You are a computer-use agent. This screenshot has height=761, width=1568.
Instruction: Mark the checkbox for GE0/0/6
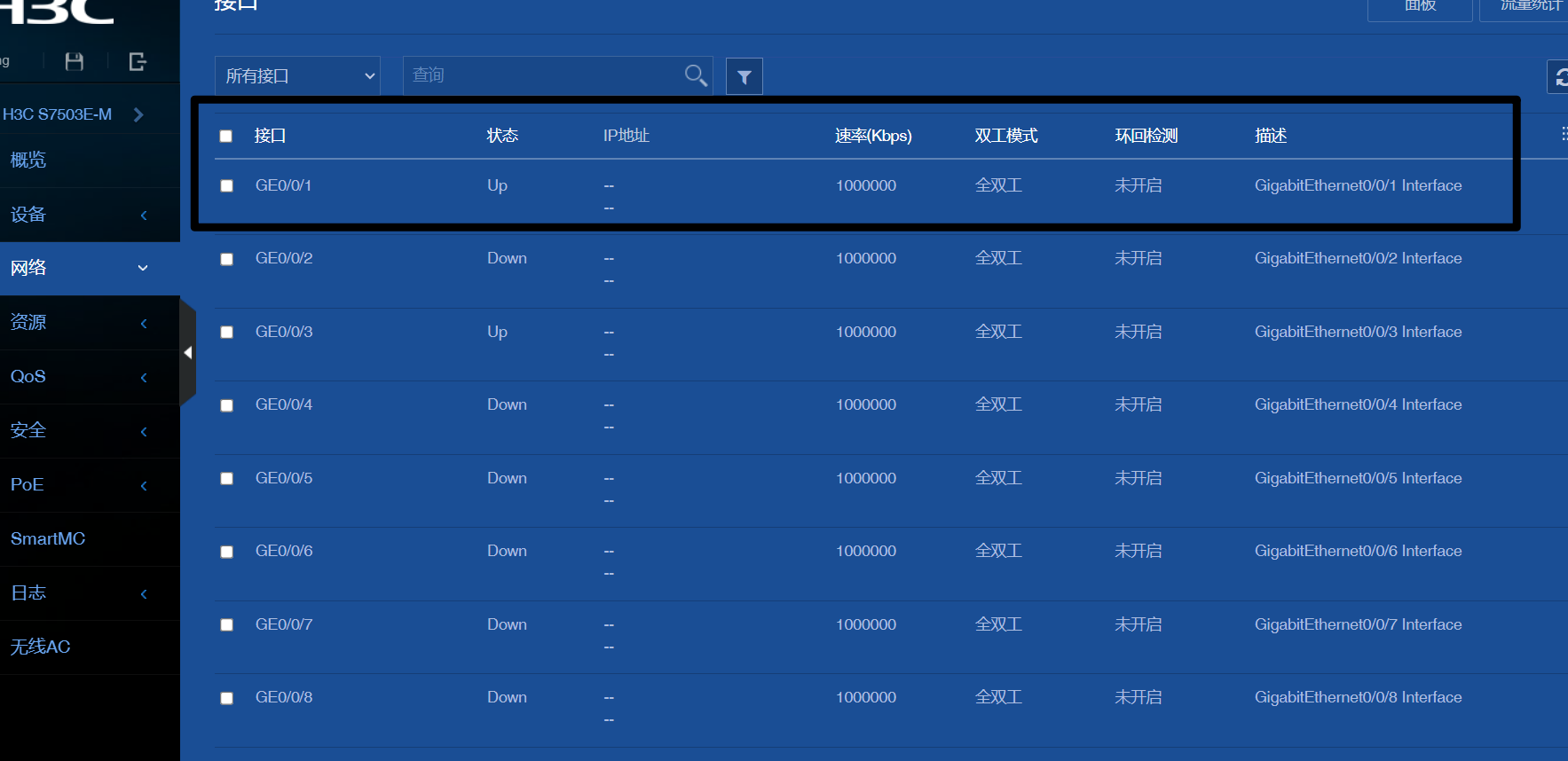click(227, 552)
